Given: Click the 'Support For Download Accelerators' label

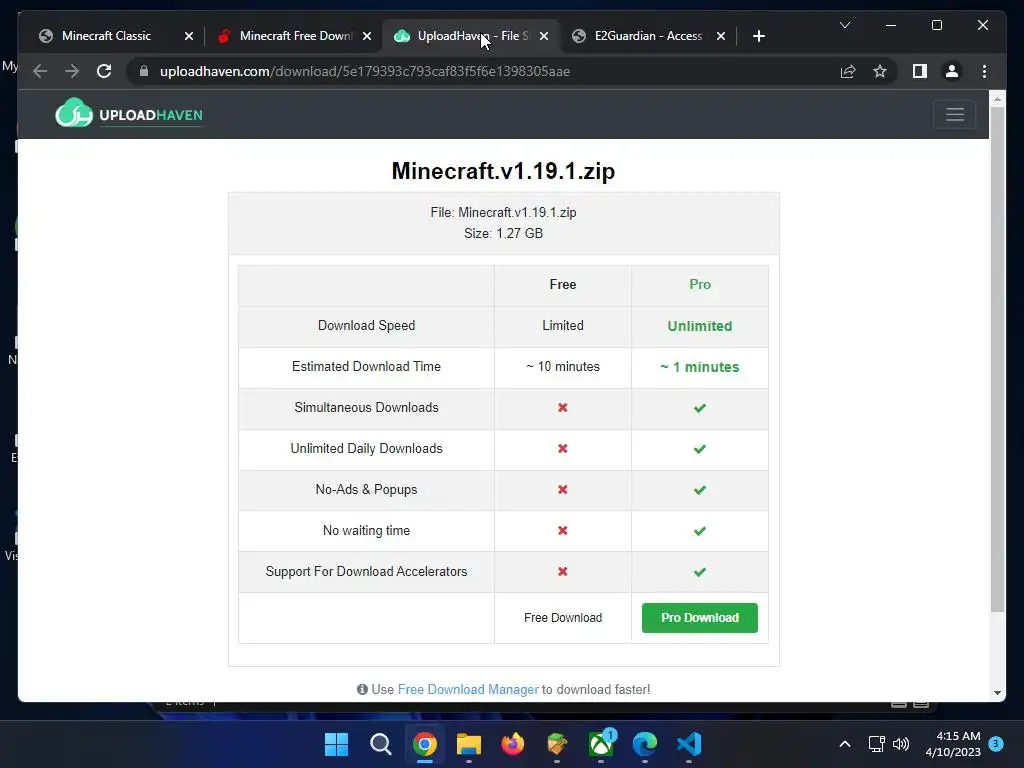Looking at the screenshot, I should [366, 571].
